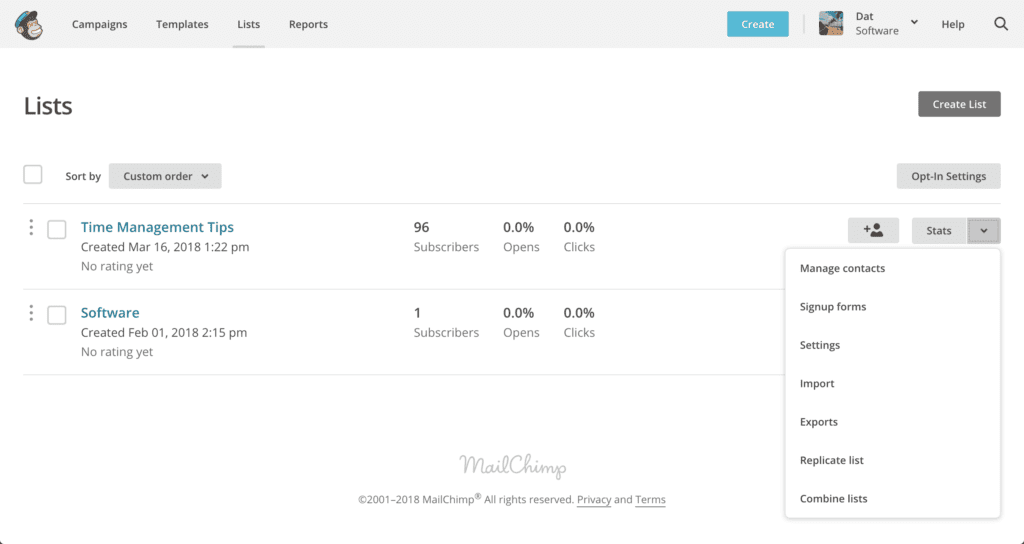Click the Dat Software account avatar

(x=831, y=24)
